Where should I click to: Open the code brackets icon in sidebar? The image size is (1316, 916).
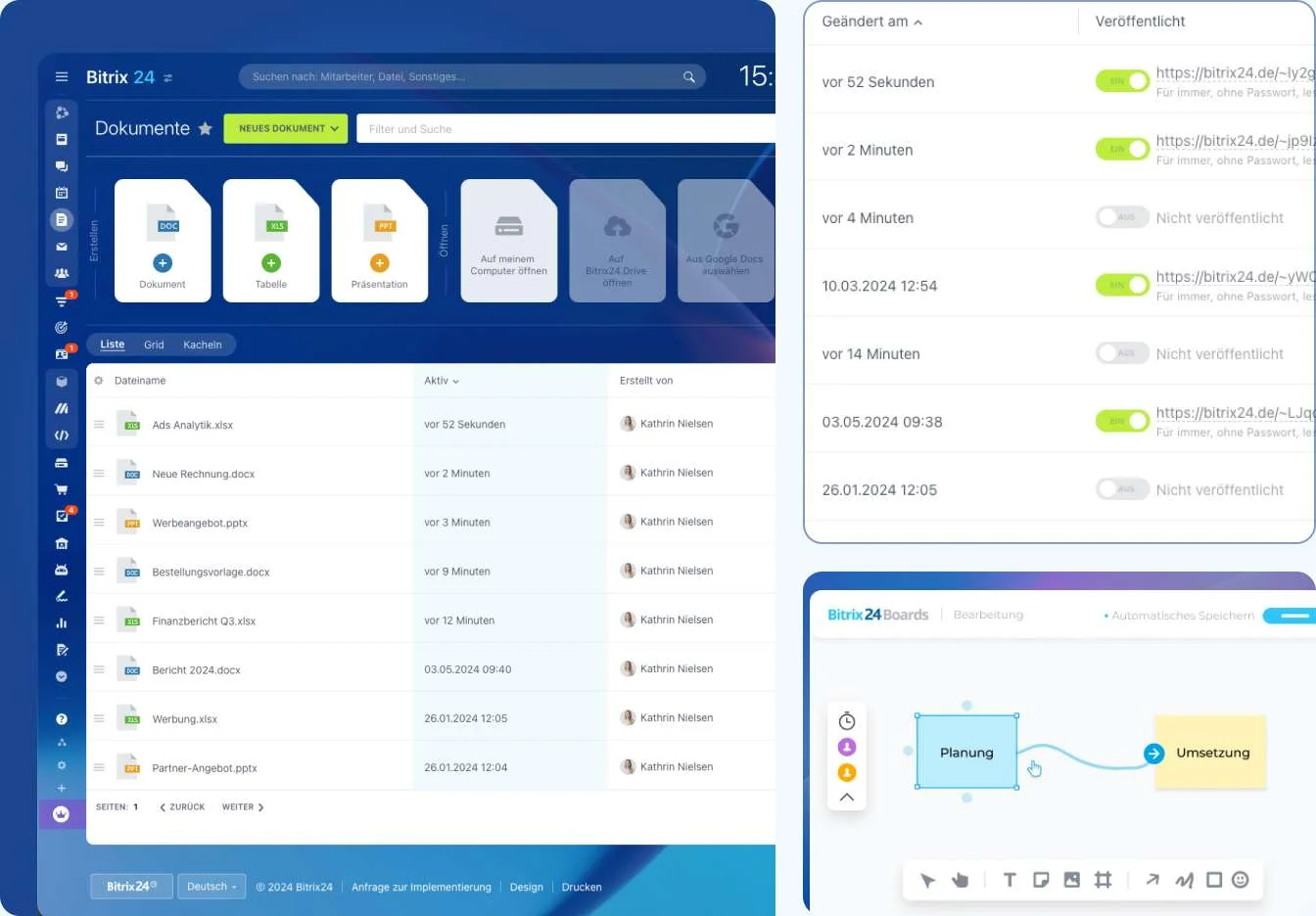point(62,435)
